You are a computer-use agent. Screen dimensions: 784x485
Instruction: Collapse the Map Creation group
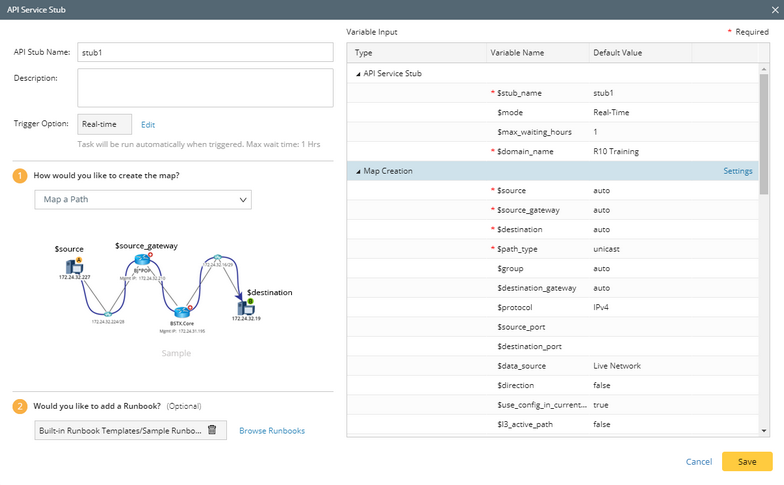coord(359,171)
